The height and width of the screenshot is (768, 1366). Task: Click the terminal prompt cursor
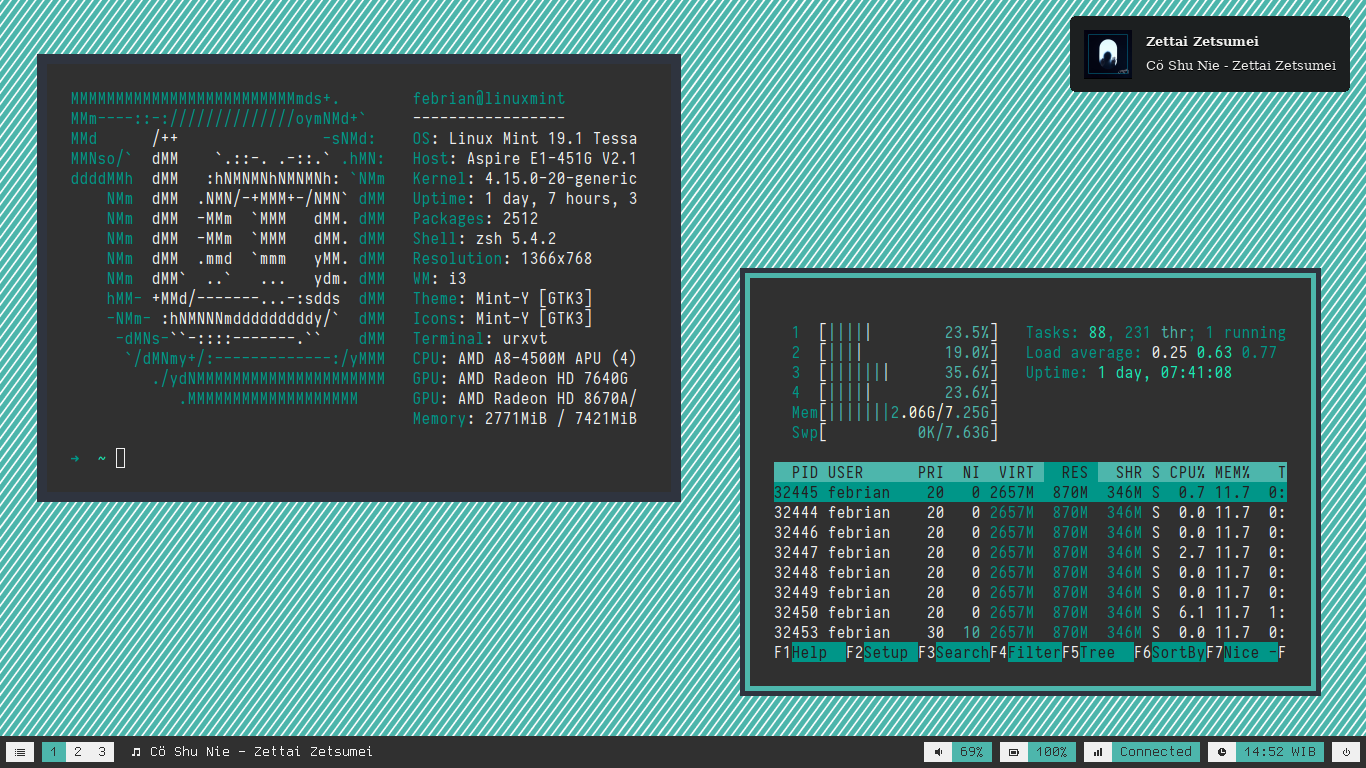[x=121, y=458]
